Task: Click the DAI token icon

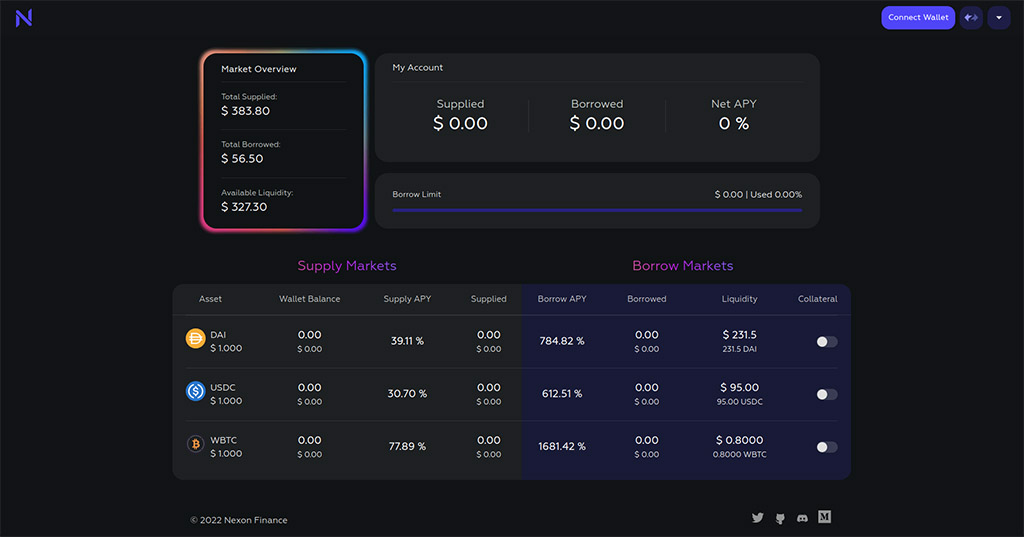Action: coord(196,339)
